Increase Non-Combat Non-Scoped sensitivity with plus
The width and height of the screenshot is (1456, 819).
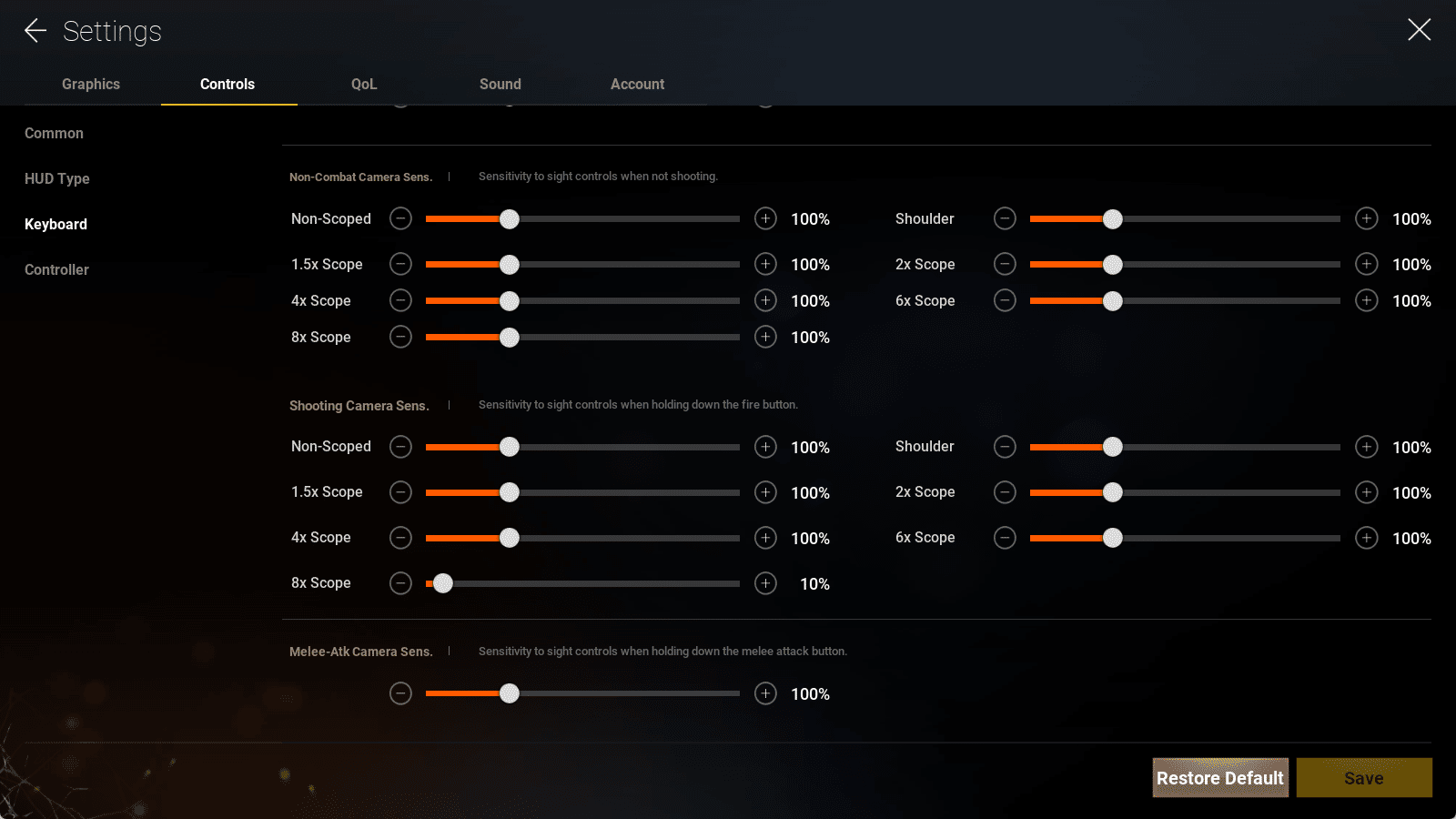tap(765, 218)
